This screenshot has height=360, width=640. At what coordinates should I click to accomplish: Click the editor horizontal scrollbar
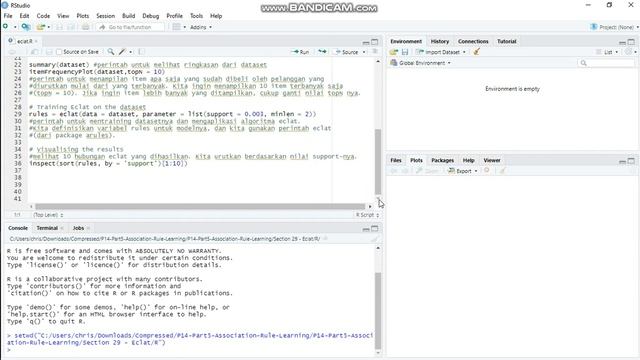tap(200, 207)
